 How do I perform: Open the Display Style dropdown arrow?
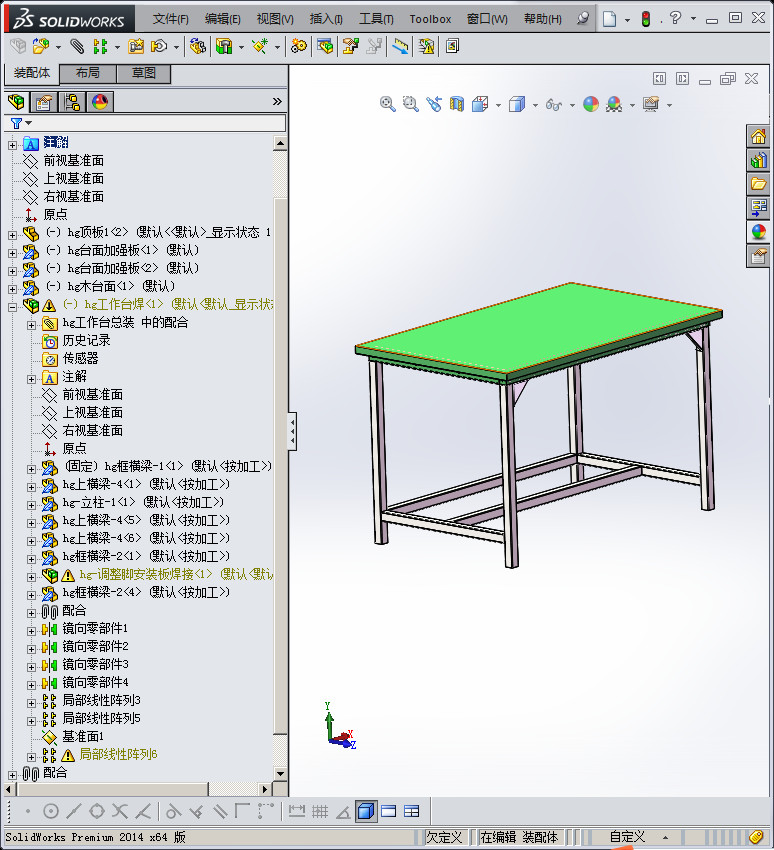click(535, 105)
